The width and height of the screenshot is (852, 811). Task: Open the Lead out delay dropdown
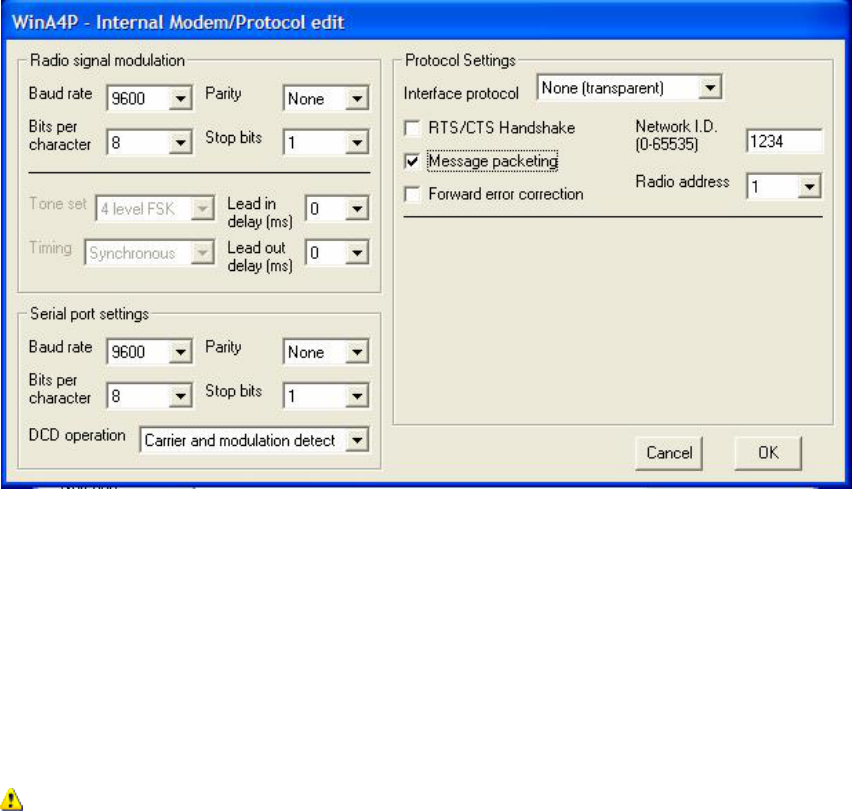[x=337, y=253]
